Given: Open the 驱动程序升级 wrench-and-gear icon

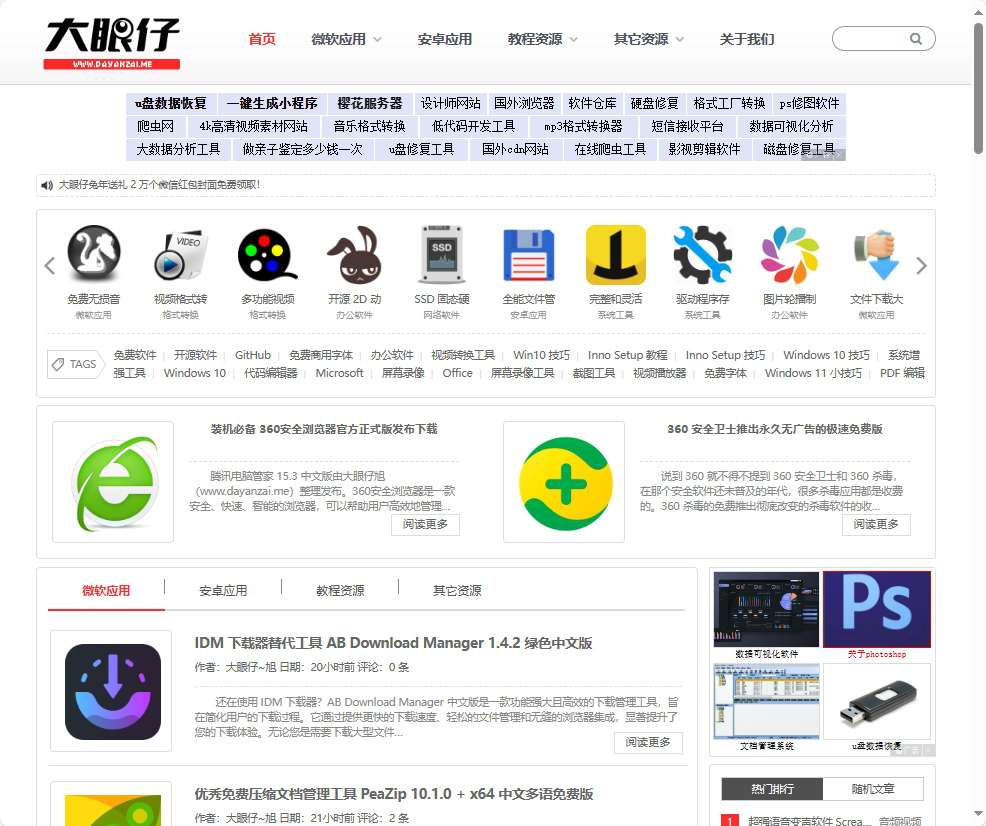Looking at the screenshot, I should click(702, 255).
